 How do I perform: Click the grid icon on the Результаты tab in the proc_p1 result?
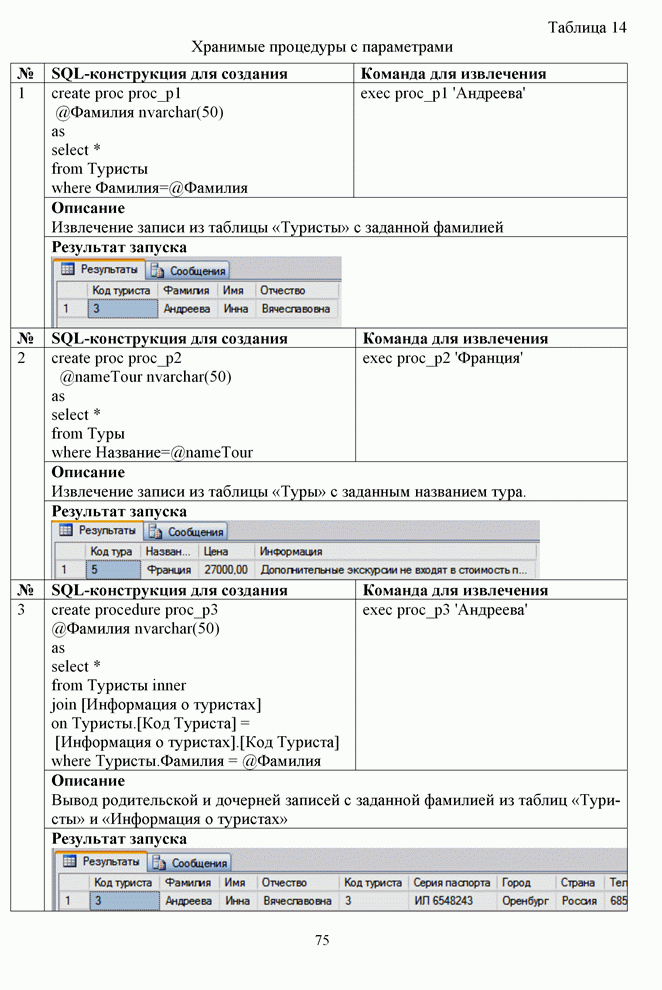coord(68,270)
